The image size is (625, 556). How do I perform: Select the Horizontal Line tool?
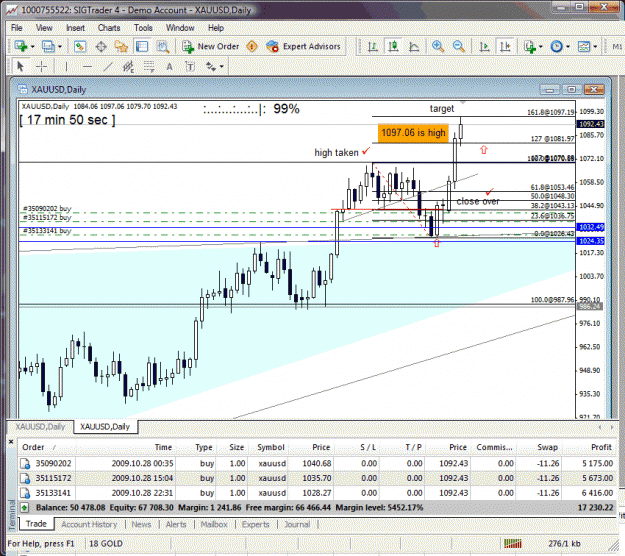[x=87, y=66]
